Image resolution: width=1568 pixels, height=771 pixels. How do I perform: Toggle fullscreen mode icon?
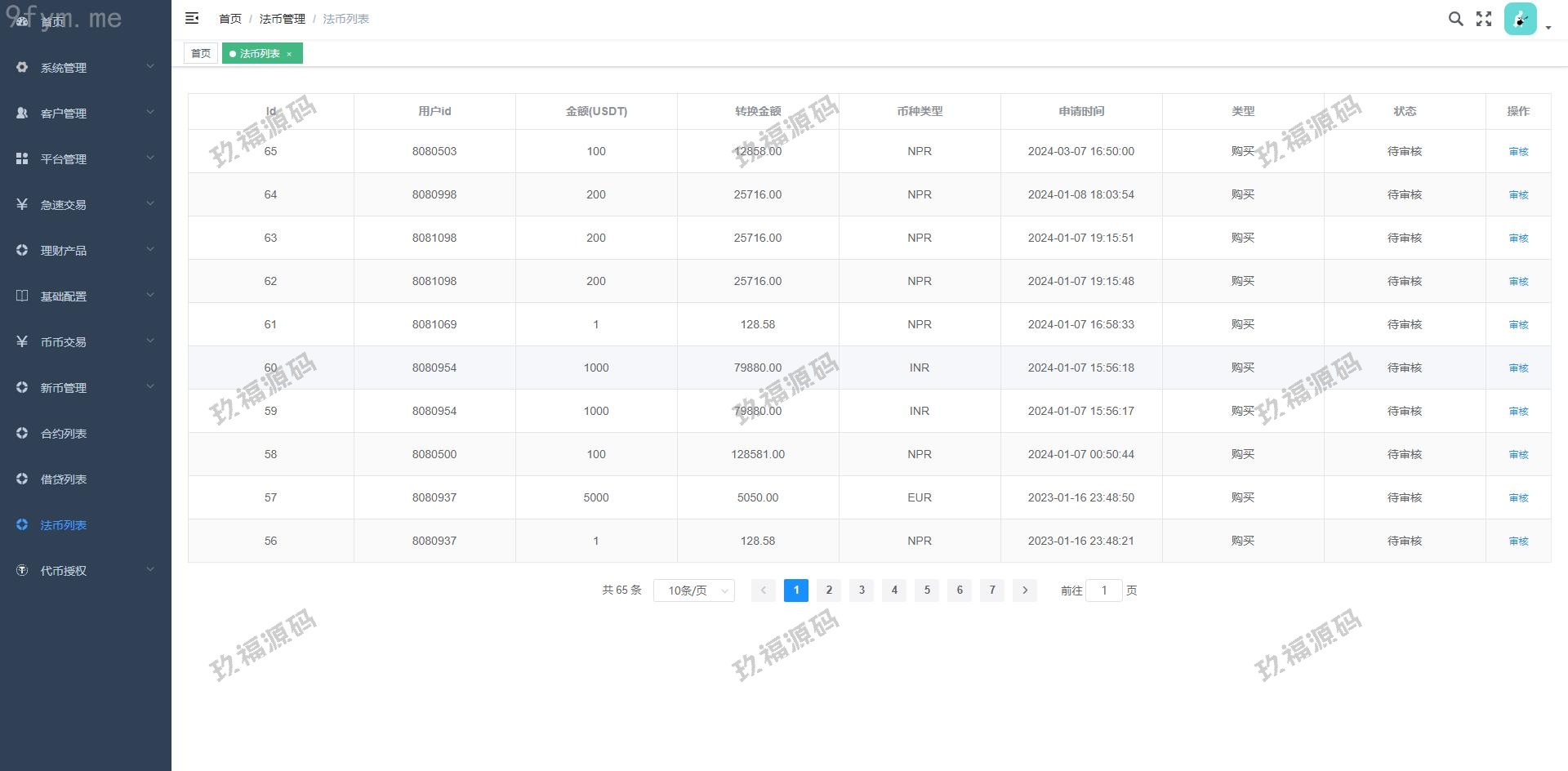tap(1484, 19)
